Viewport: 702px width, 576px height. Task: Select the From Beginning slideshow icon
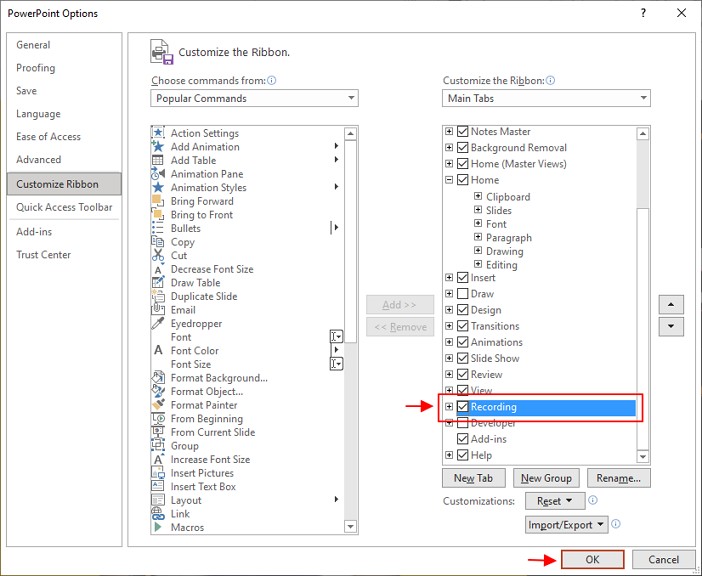tap(158, 418)
